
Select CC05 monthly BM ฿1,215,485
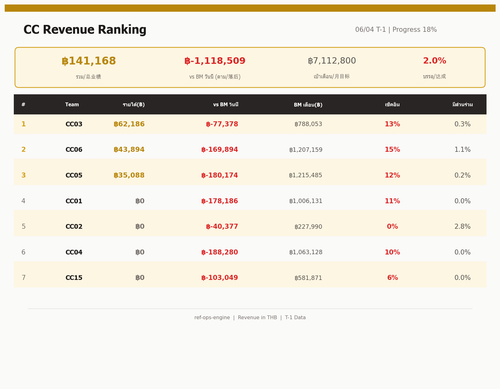pyautogui.click(x=306, y=175)
